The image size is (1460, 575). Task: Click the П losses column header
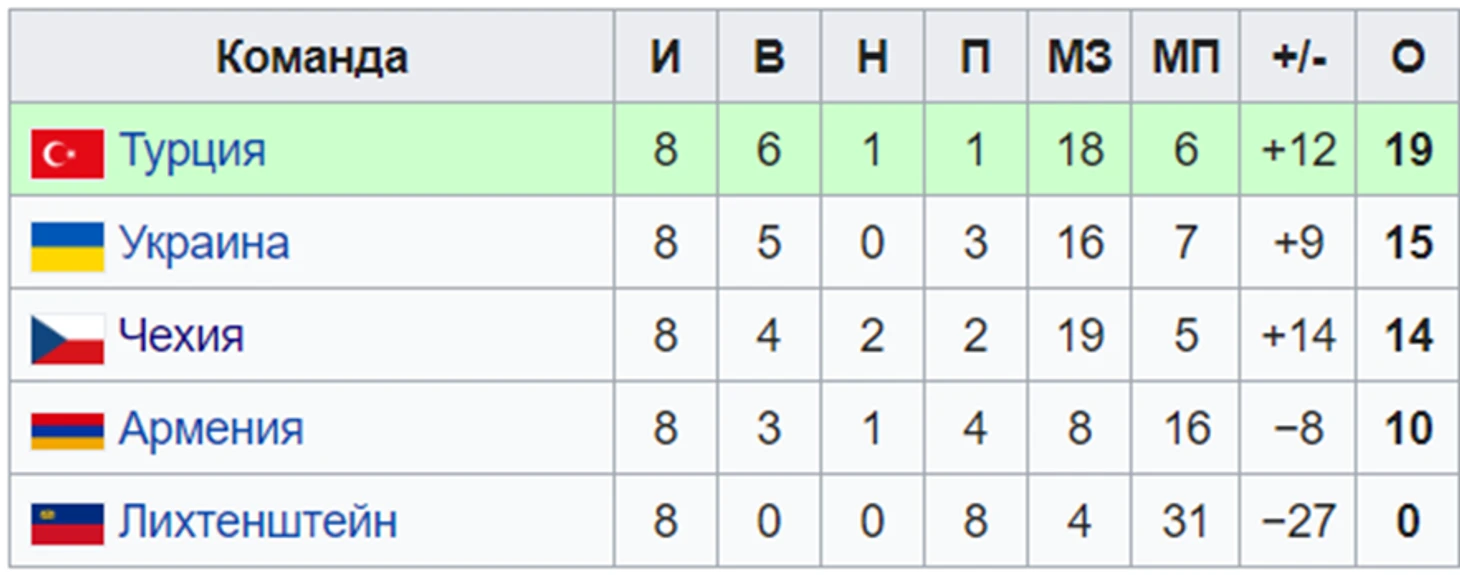[975, 58]
